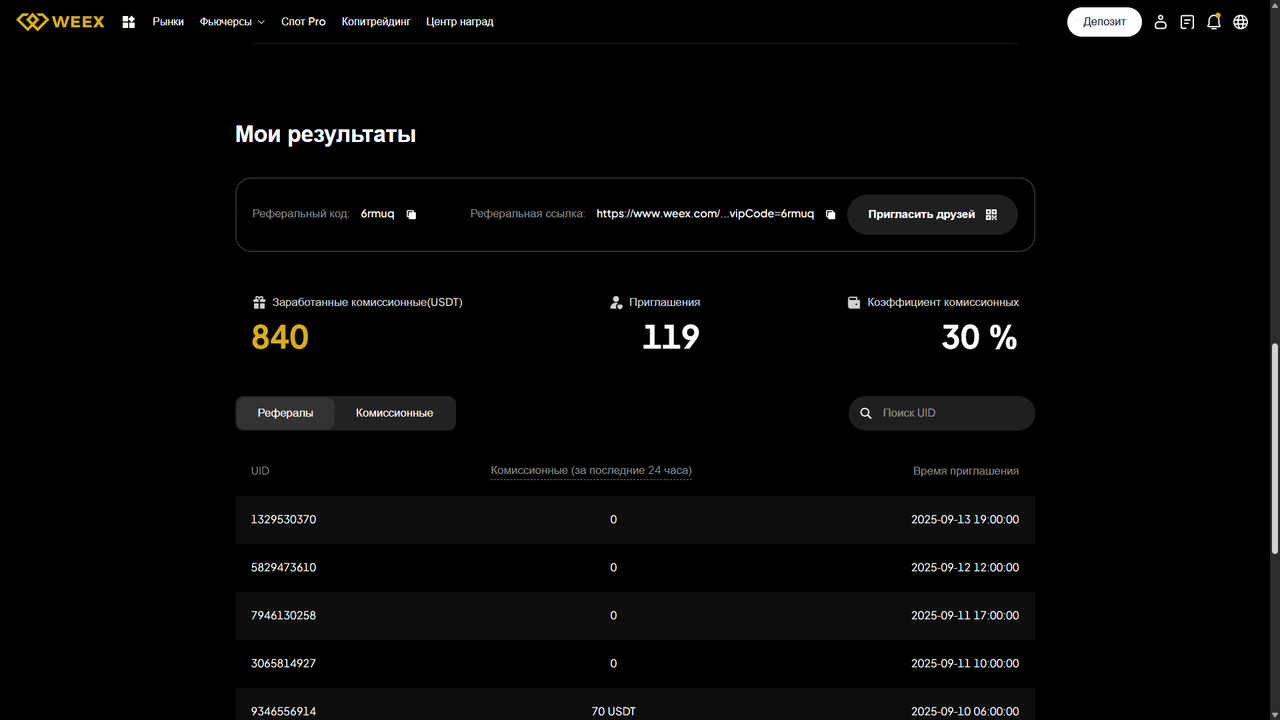Open the notifications bell
The width and height of the screenshot is (1280, 720).
(1213, 21)
